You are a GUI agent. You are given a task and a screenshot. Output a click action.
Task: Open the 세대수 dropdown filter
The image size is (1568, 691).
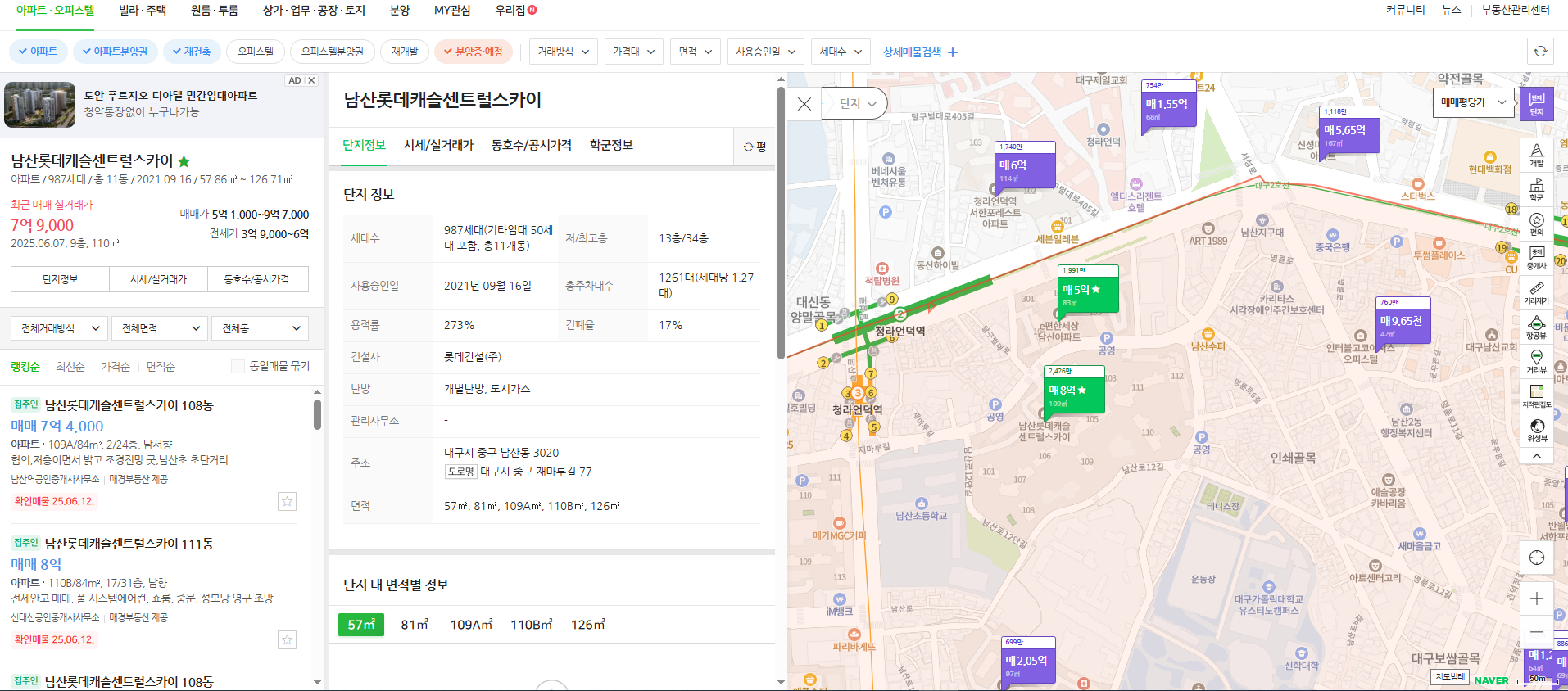841,52
